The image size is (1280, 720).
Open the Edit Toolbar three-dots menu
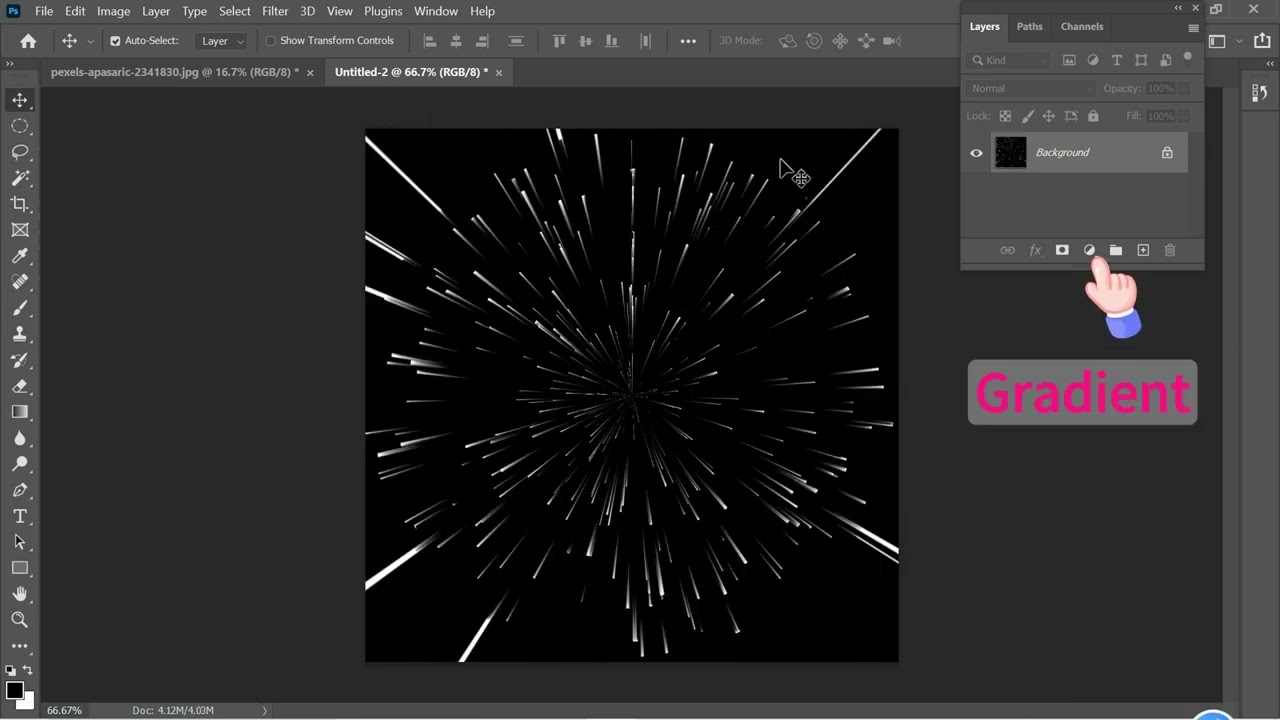(x=20, y=646)
